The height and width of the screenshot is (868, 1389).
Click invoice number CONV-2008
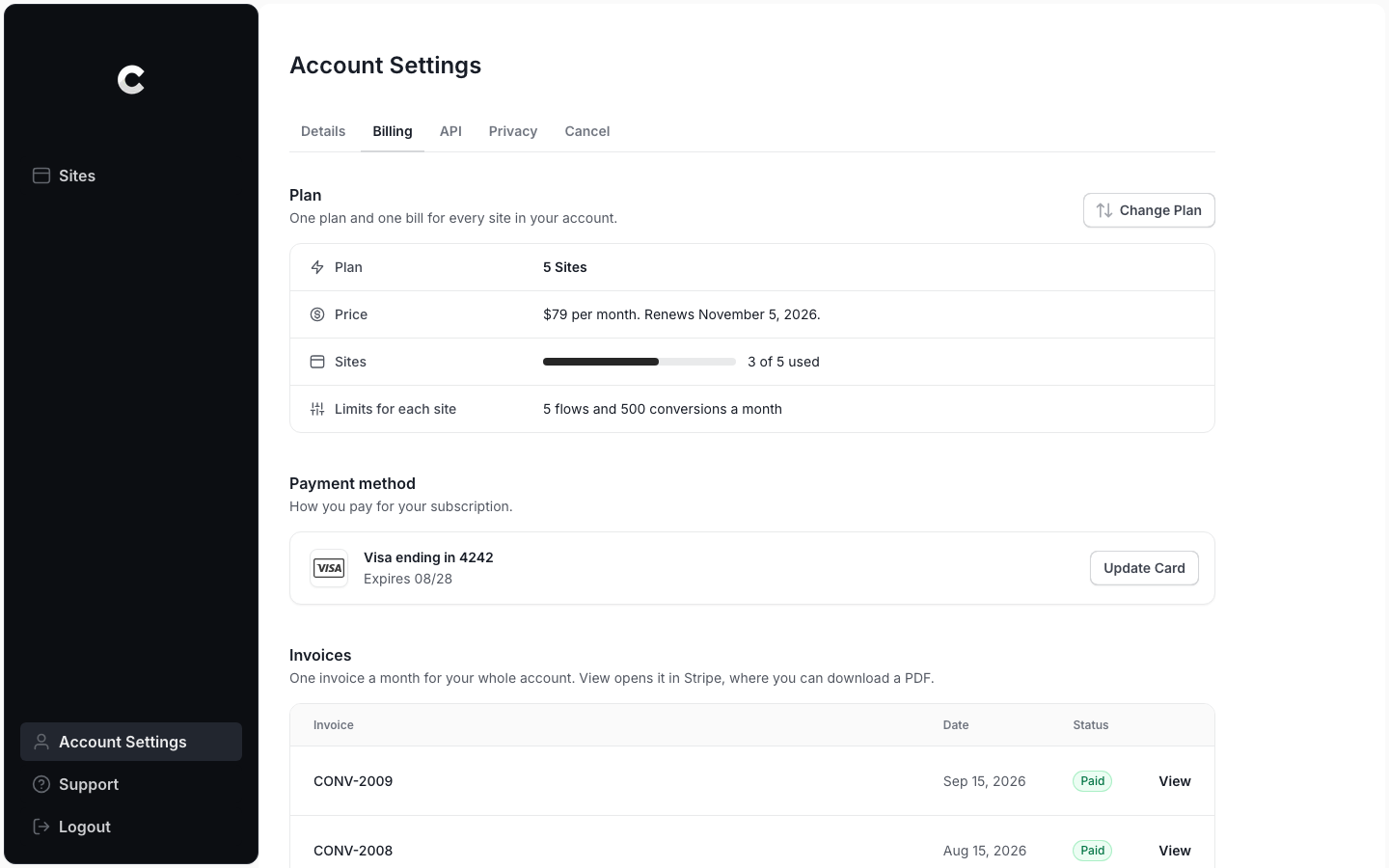coord(353,851)
